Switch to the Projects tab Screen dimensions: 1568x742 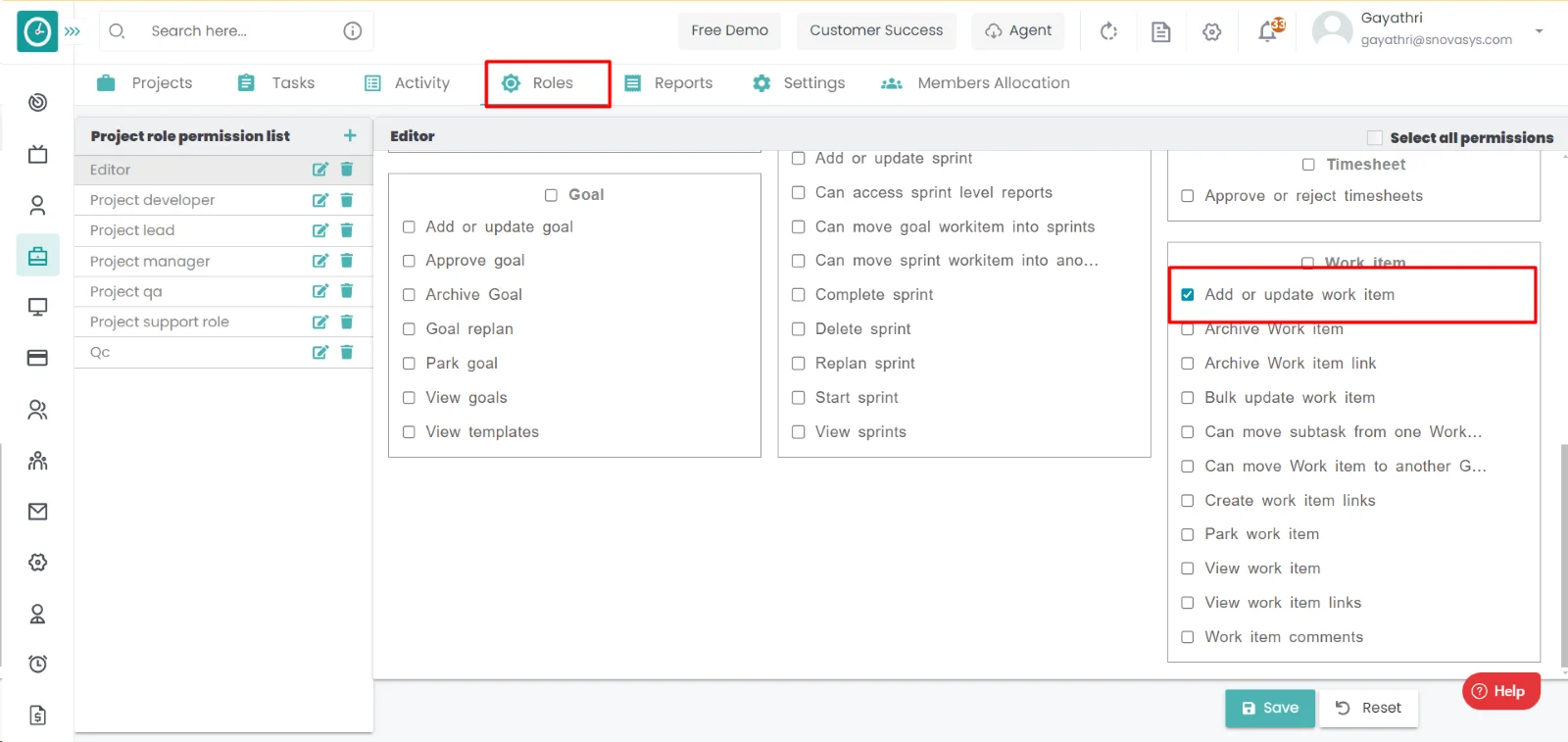145,83
